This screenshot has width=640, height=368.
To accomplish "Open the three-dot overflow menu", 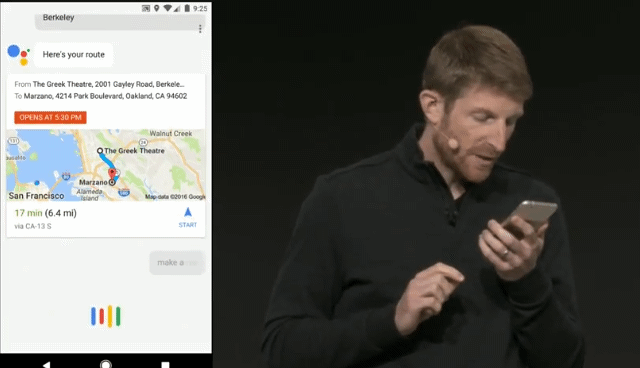I will (x=200, y=29).
